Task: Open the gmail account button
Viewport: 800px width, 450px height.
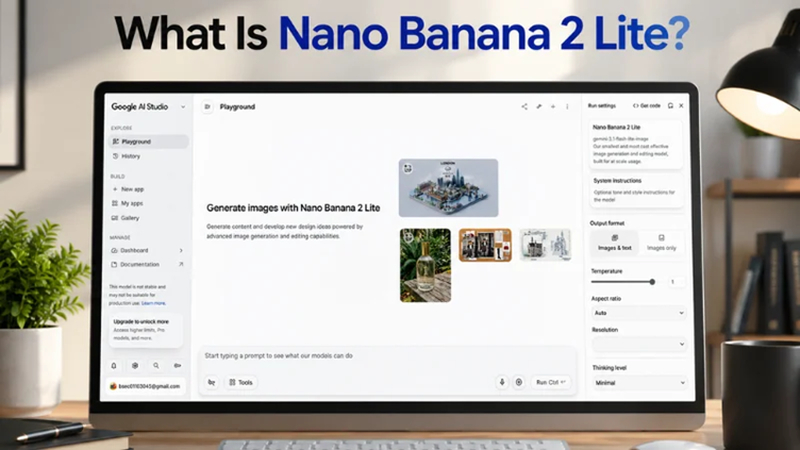Action: point(145,386)
